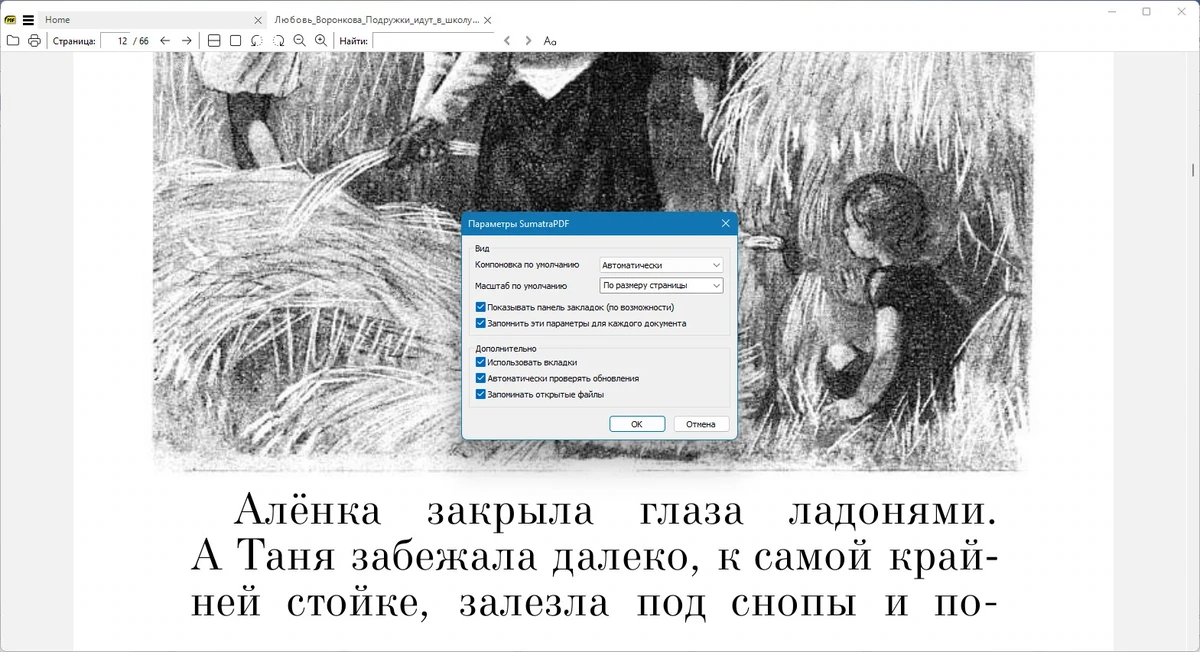Toggle match case Aa icon
Image resolution: width=1200 pixels, height=652 pixels.
550,41
